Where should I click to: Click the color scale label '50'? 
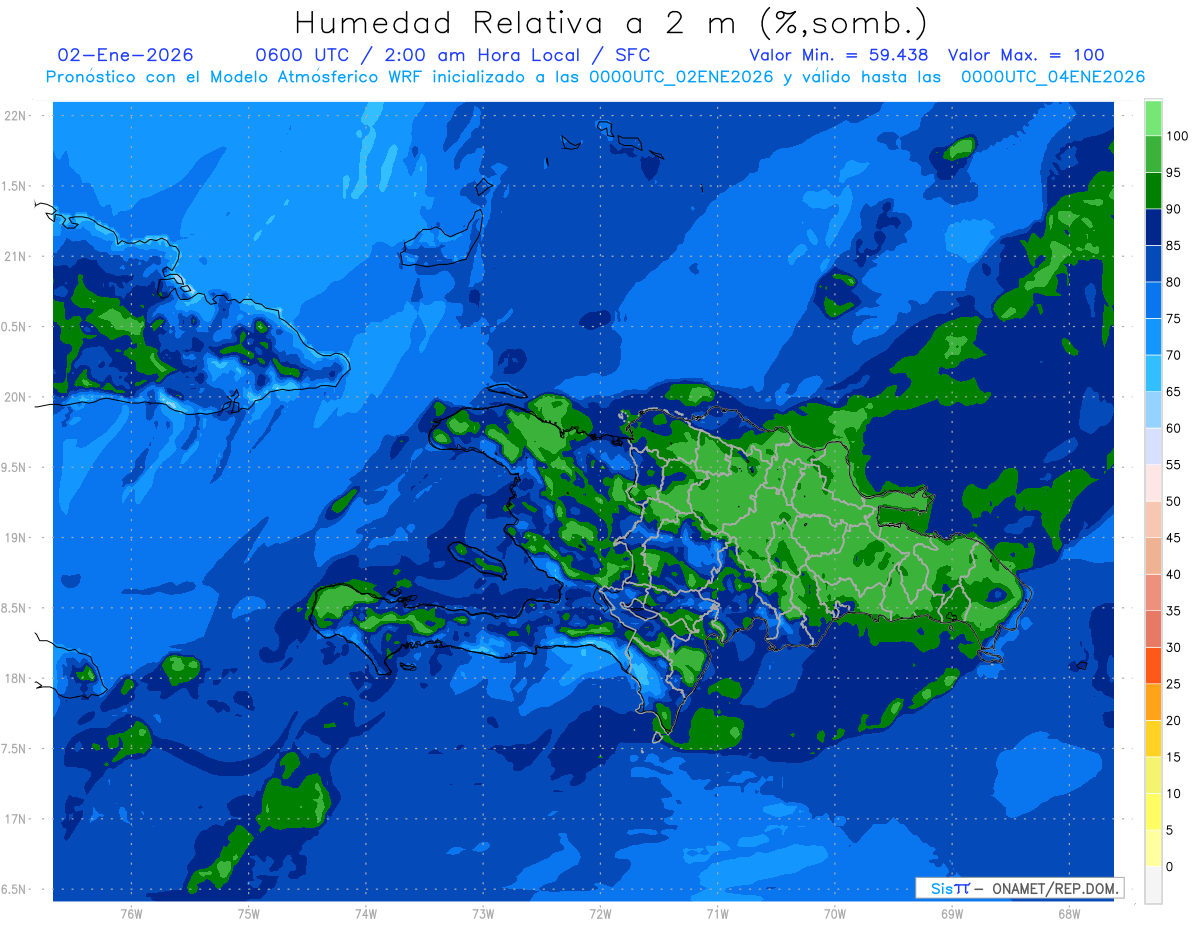1173,501
